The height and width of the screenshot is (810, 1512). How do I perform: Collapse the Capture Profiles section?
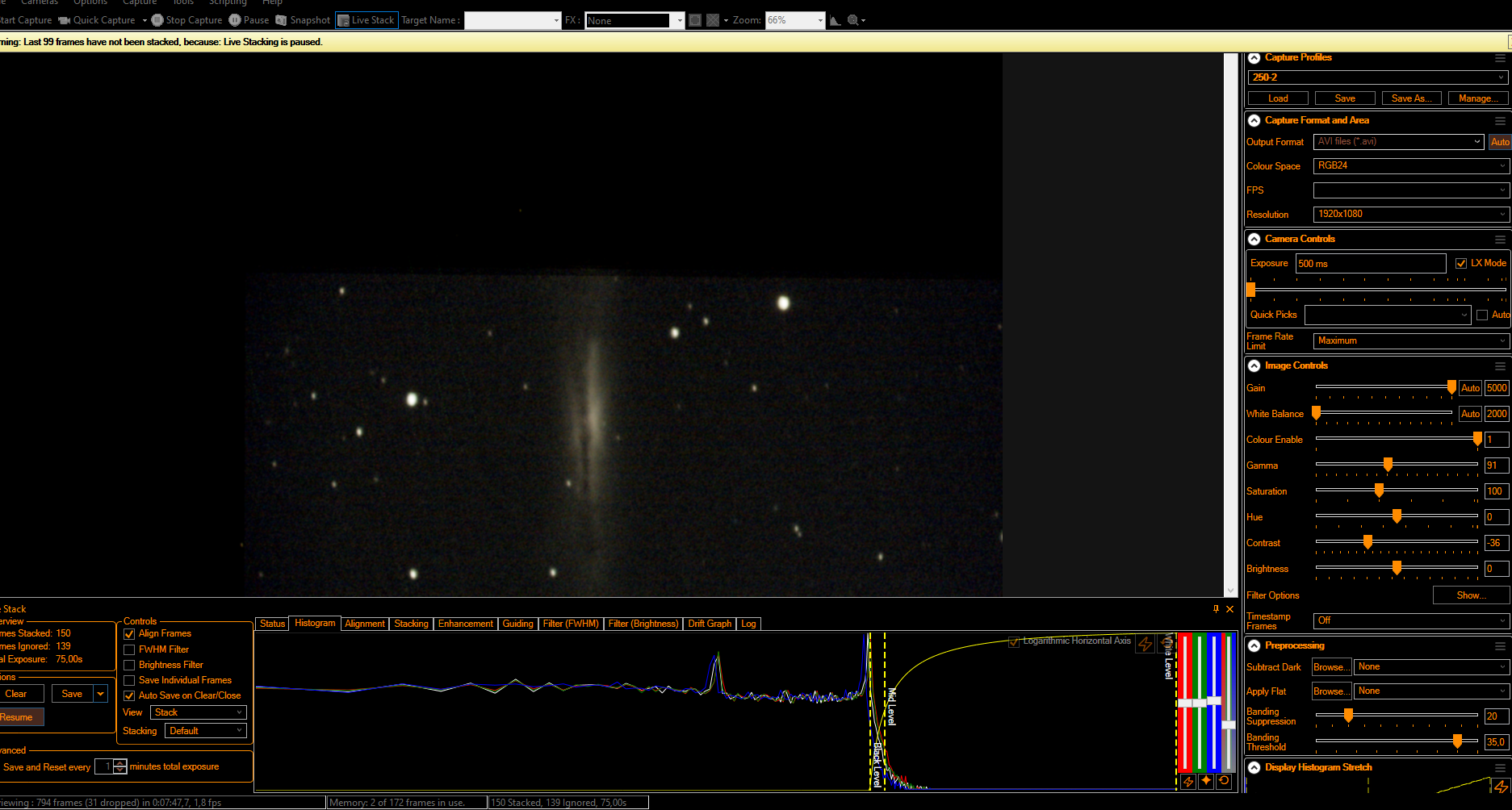point(1254,58)
